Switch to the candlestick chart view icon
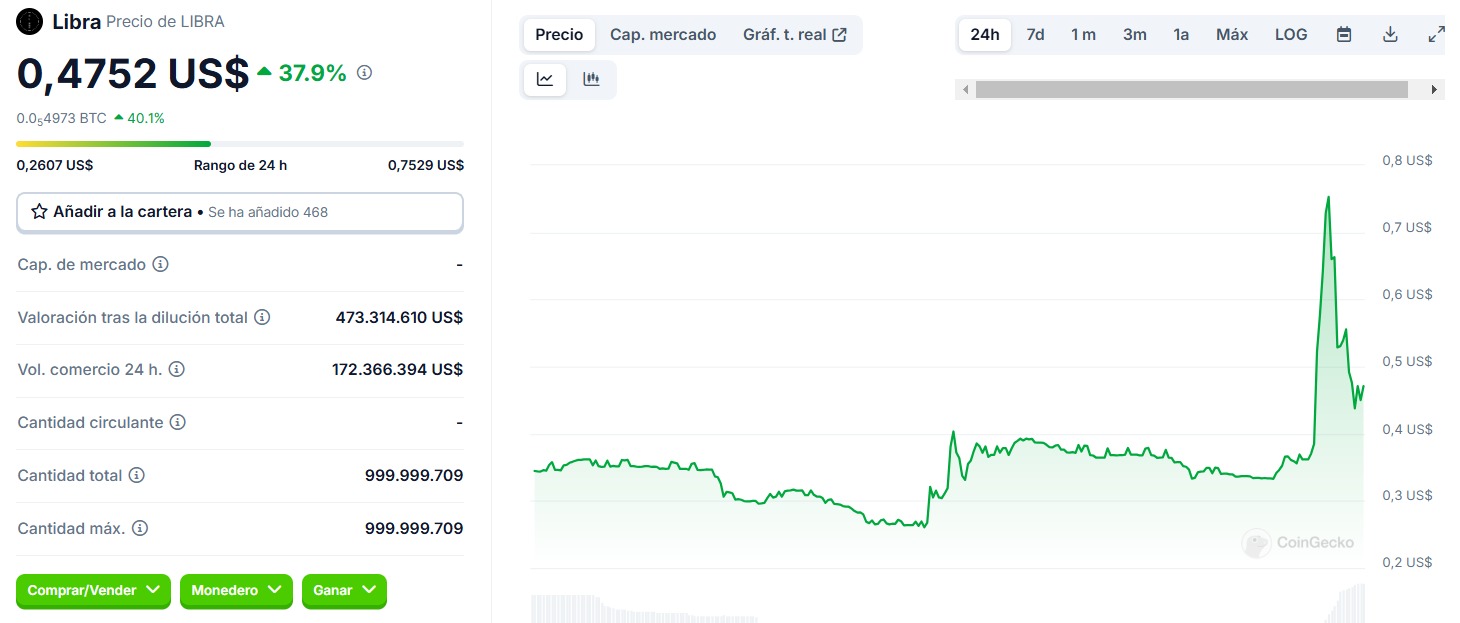 (x=591, y=80)
